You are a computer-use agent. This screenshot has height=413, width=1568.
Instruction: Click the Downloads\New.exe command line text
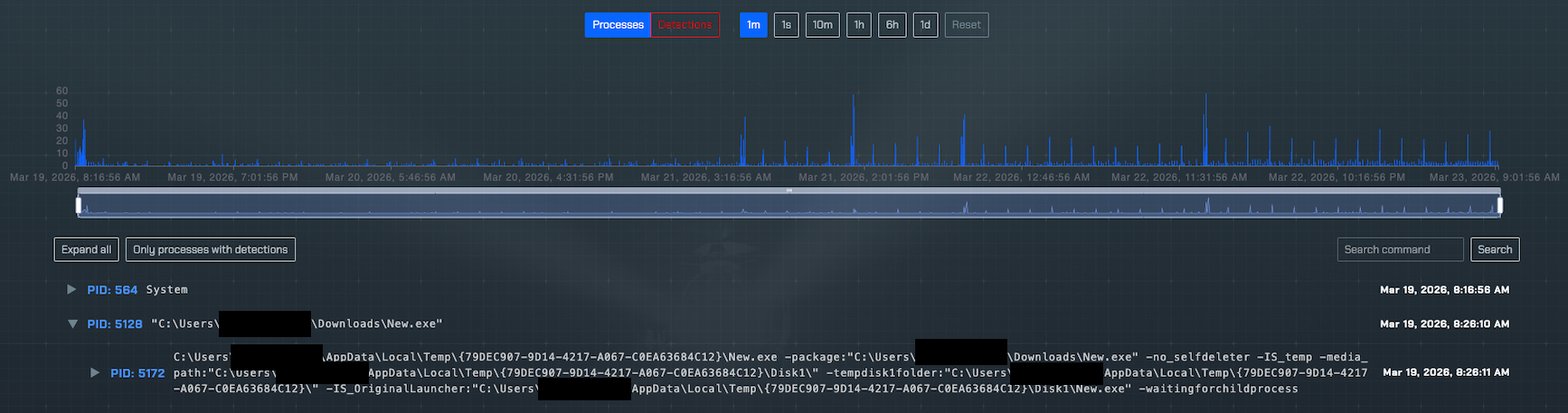click(x=297, y=324)
